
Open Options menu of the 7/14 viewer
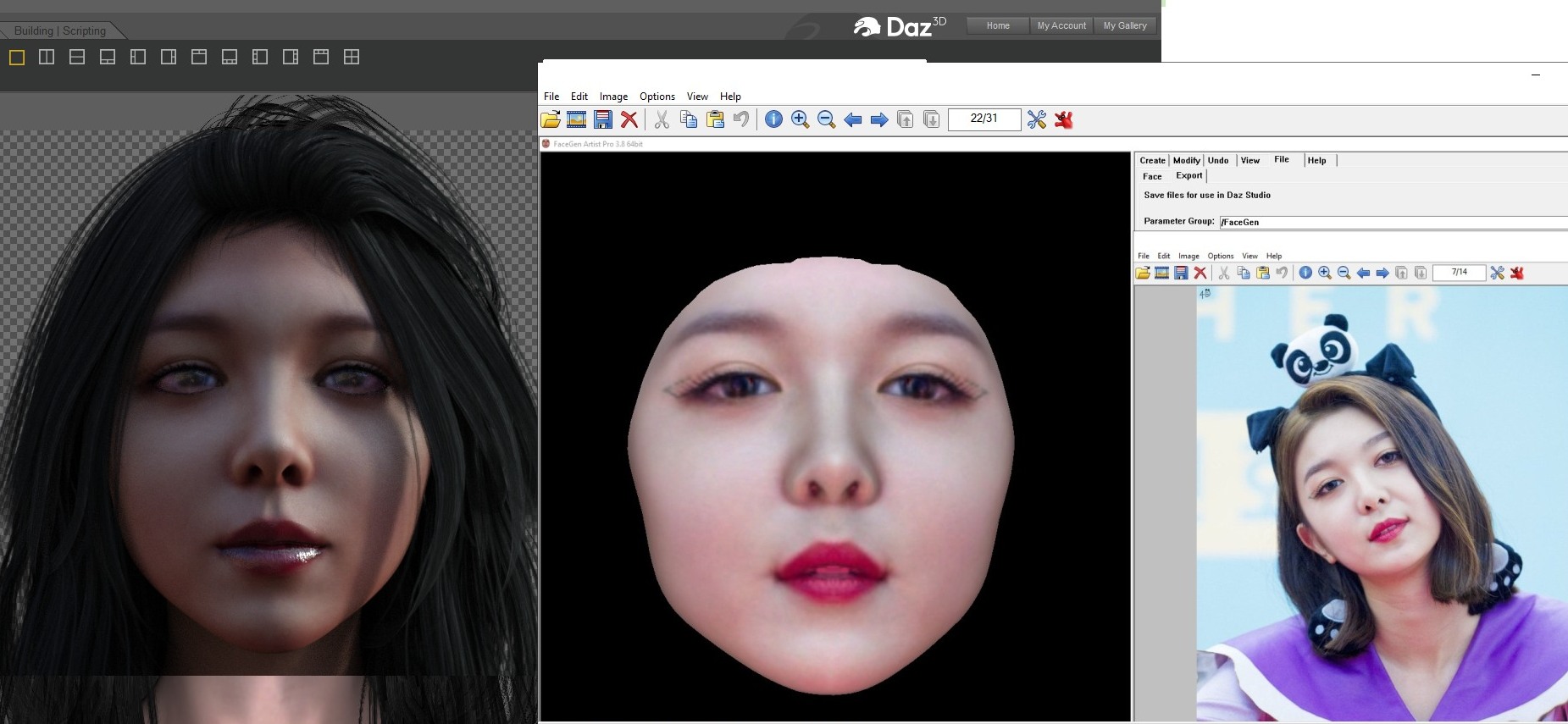(x=1221, y=256)
